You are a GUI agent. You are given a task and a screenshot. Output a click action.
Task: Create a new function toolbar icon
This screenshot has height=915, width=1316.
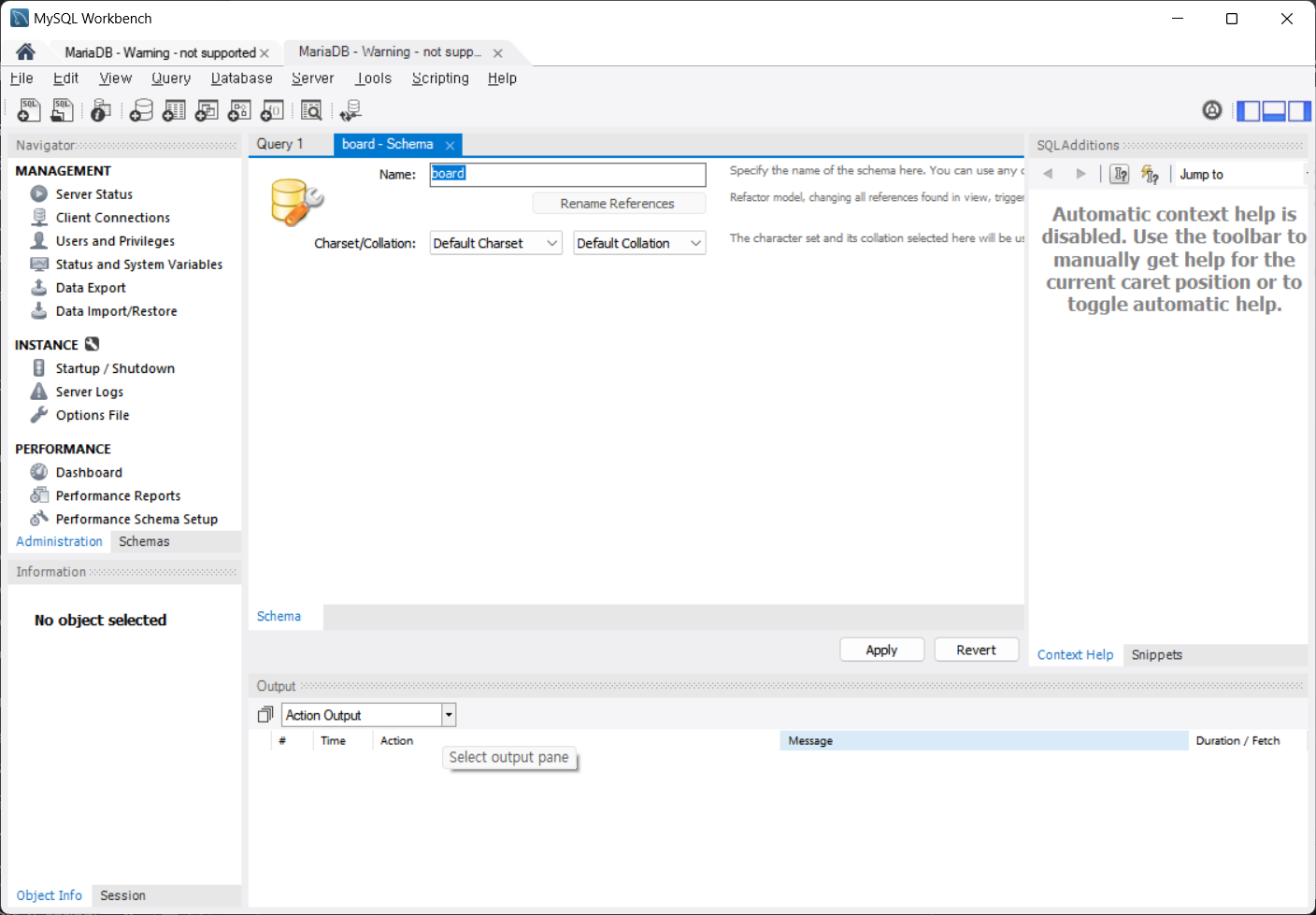point(272,110)
